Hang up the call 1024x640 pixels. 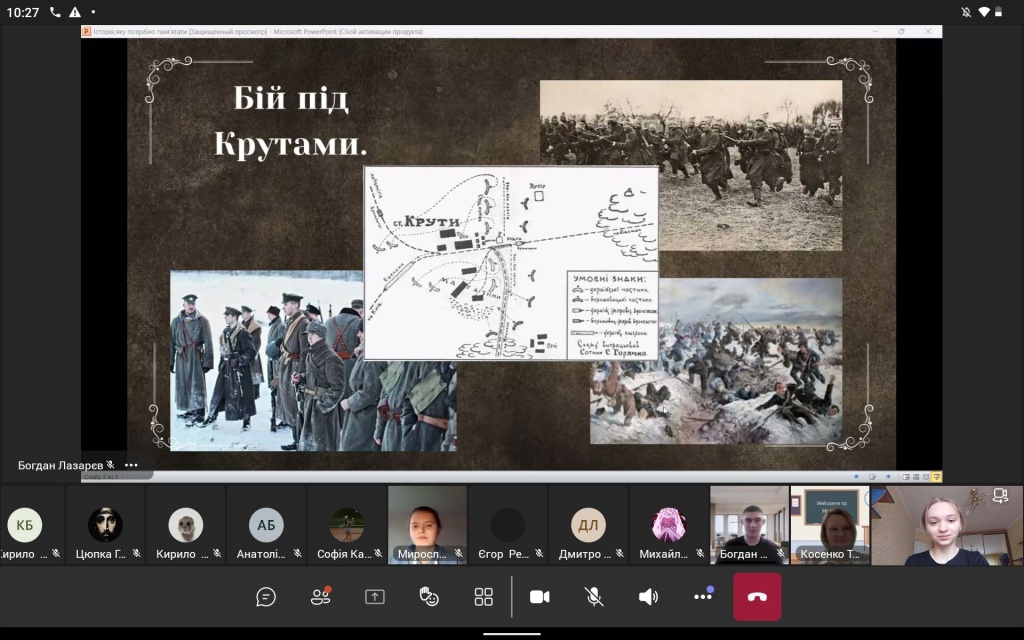[x=757, y=597]
